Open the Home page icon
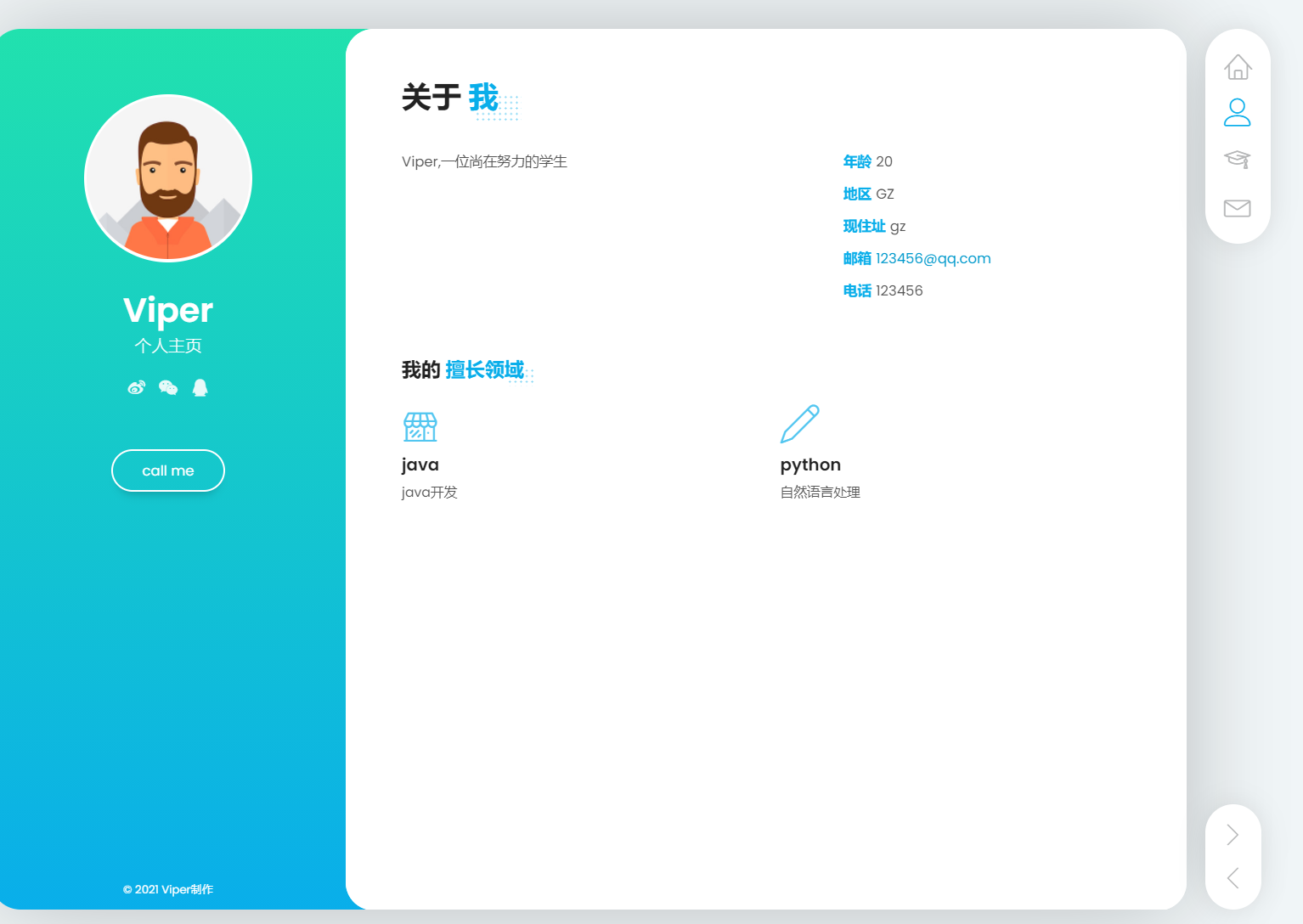The width and height of the screenshot is (1303, 924). point(1238,67)
